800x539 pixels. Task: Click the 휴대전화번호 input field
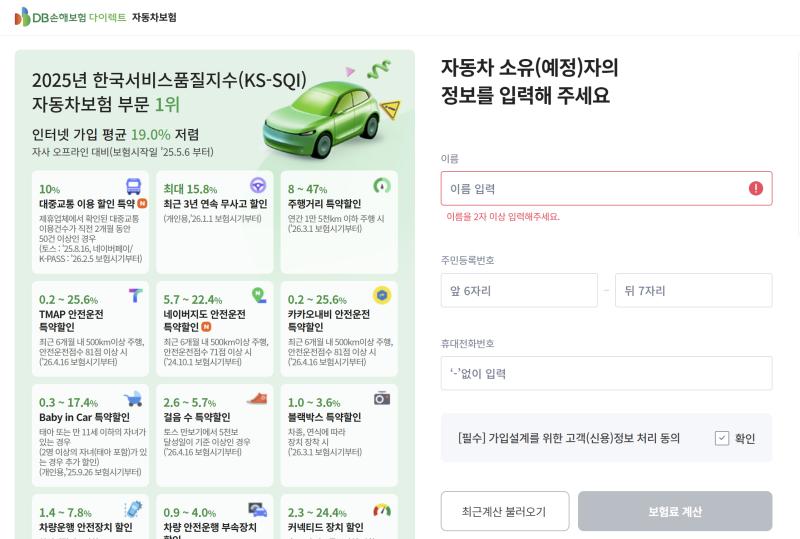coord(607,373)
